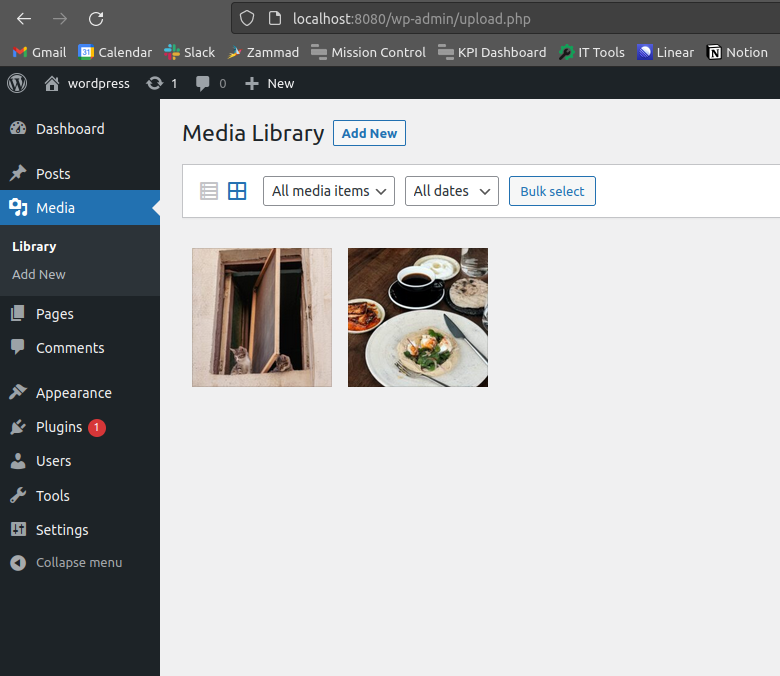
Task: Click the browser forward arrow
Action: 60,19
